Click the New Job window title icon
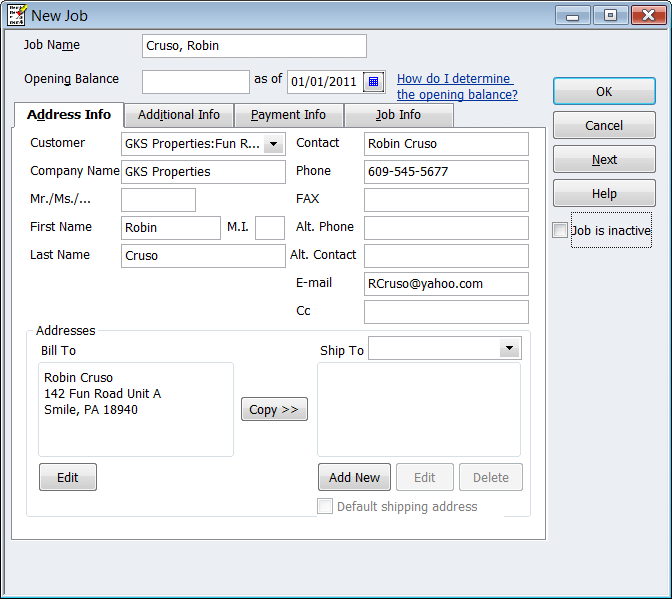 tap(17, 15)
